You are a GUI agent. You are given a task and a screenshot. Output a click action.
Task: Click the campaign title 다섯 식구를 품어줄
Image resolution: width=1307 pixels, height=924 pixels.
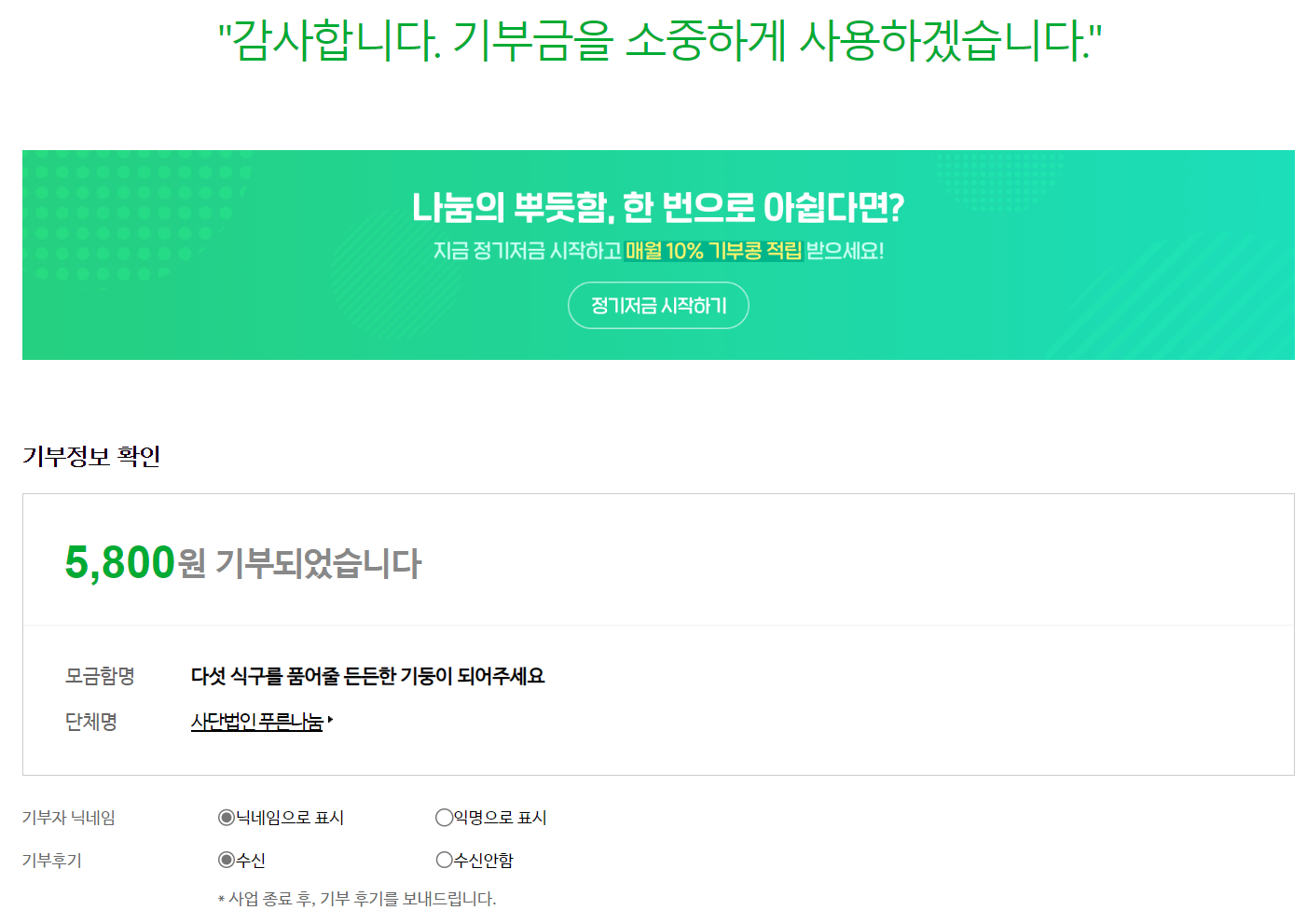click(367, 676)
